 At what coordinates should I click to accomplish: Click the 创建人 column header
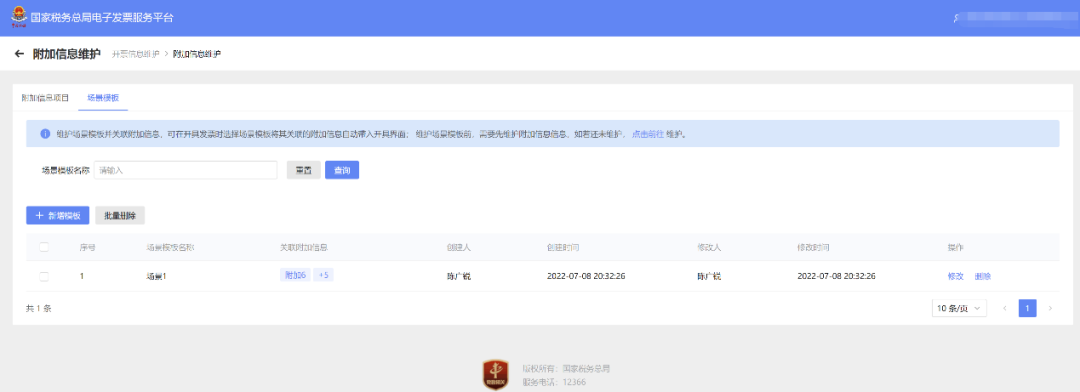pos(458,247)
